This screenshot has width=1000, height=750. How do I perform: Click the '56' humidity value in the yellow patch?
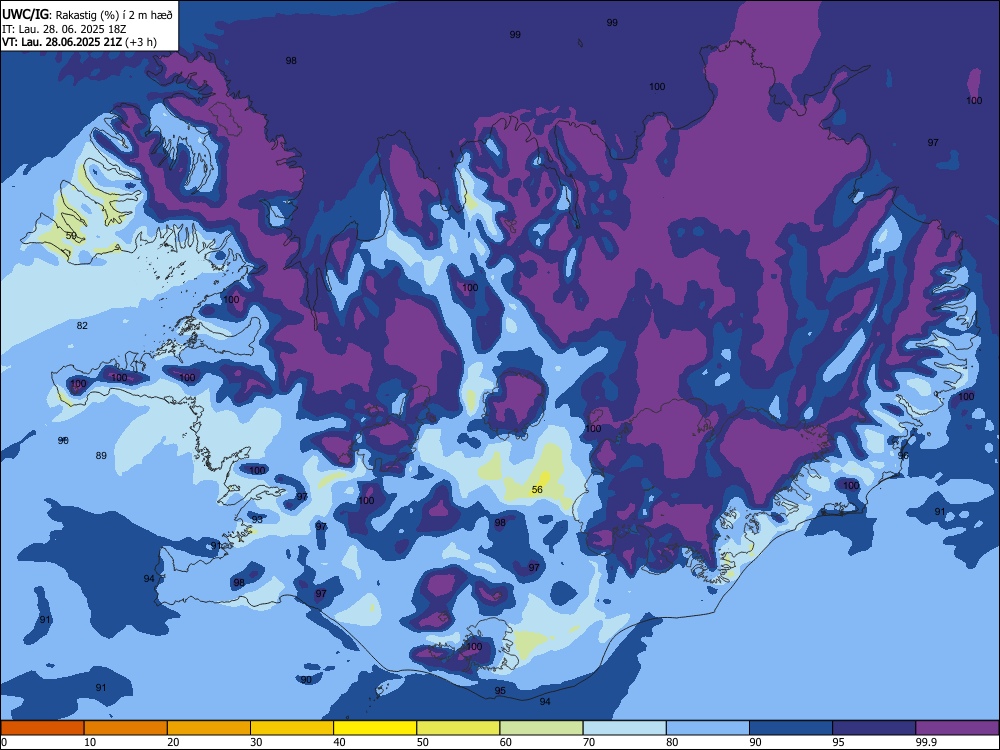pos(537,489)
